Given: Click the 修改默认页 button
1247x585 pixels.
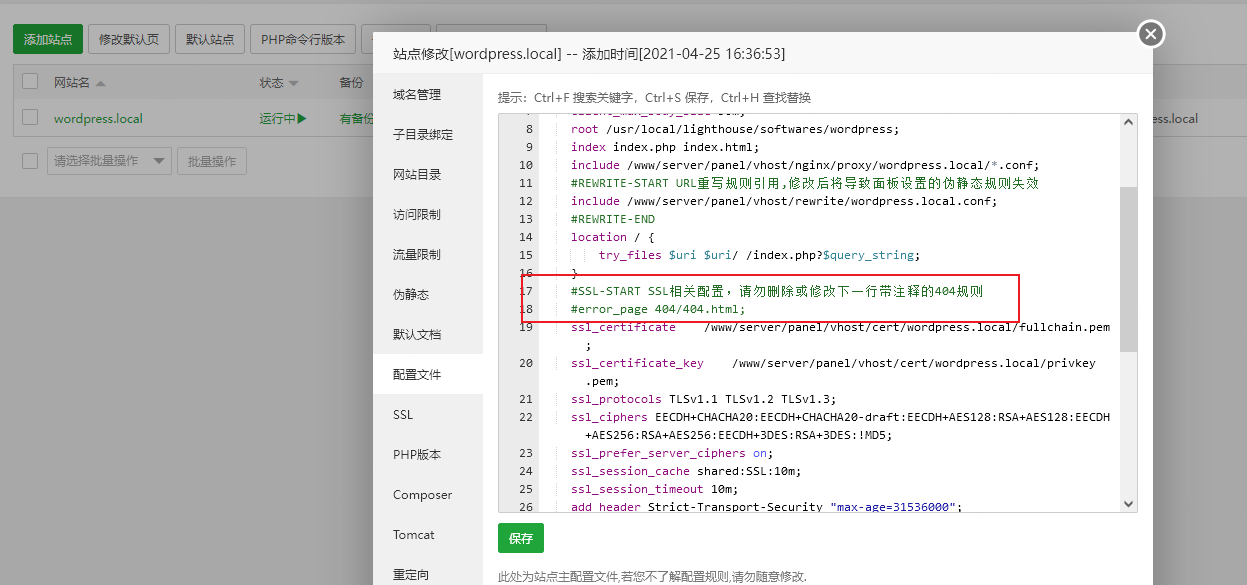Looking at the screenshot, I should point(129,39).
